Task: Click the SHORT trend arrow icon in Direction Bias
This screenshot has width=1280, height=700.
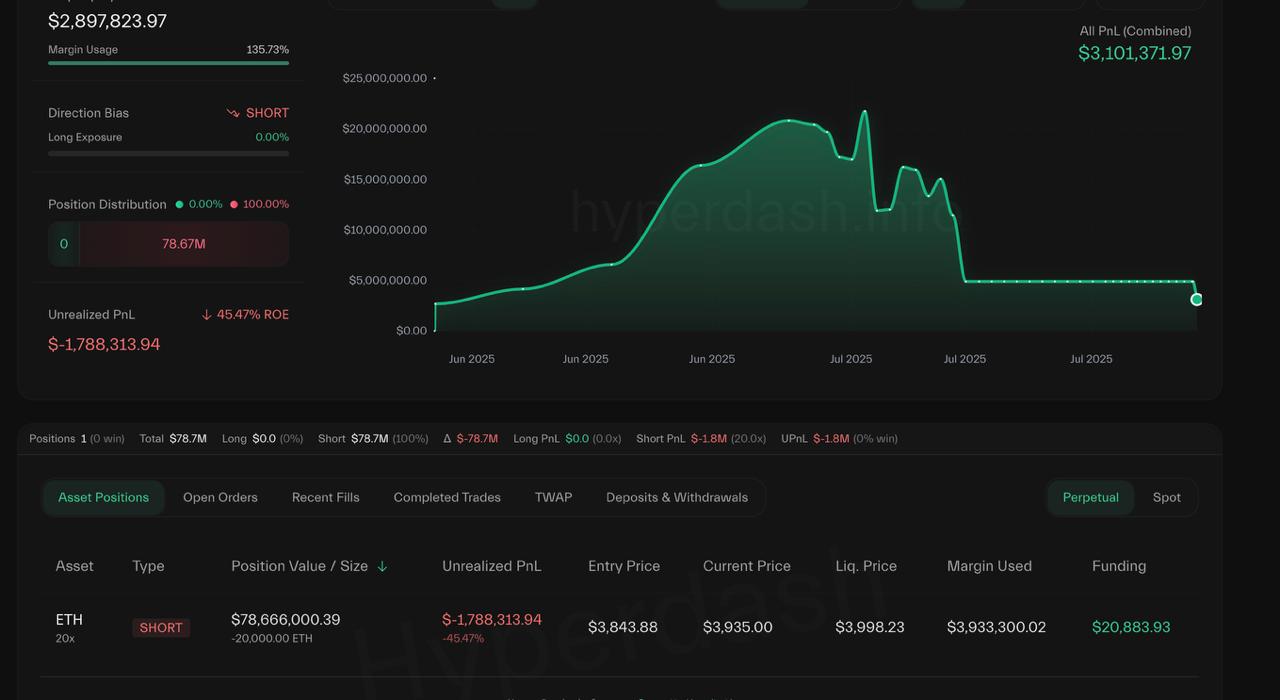Action: point(233,113)
